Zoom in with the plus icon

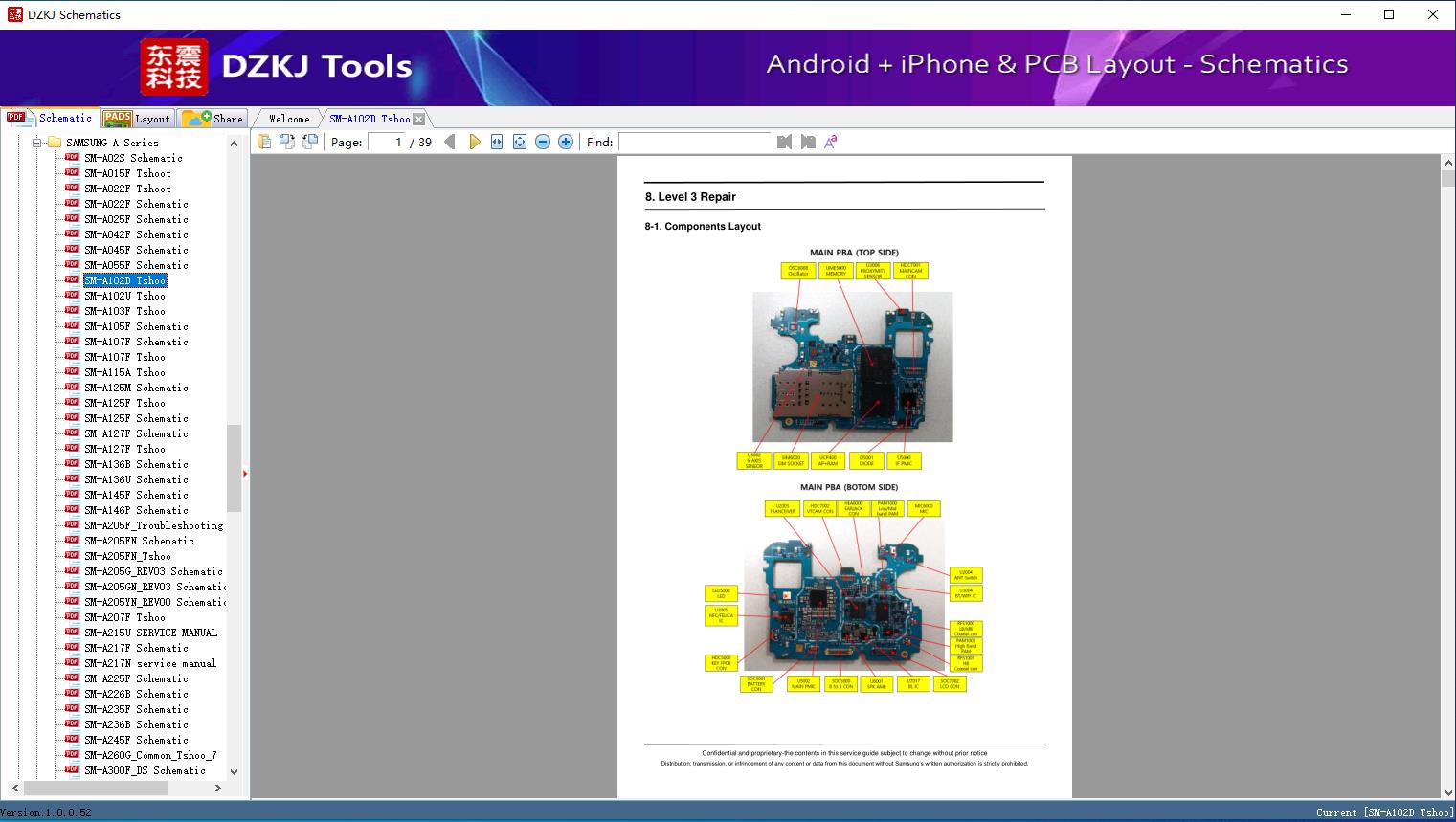point(566,142)
